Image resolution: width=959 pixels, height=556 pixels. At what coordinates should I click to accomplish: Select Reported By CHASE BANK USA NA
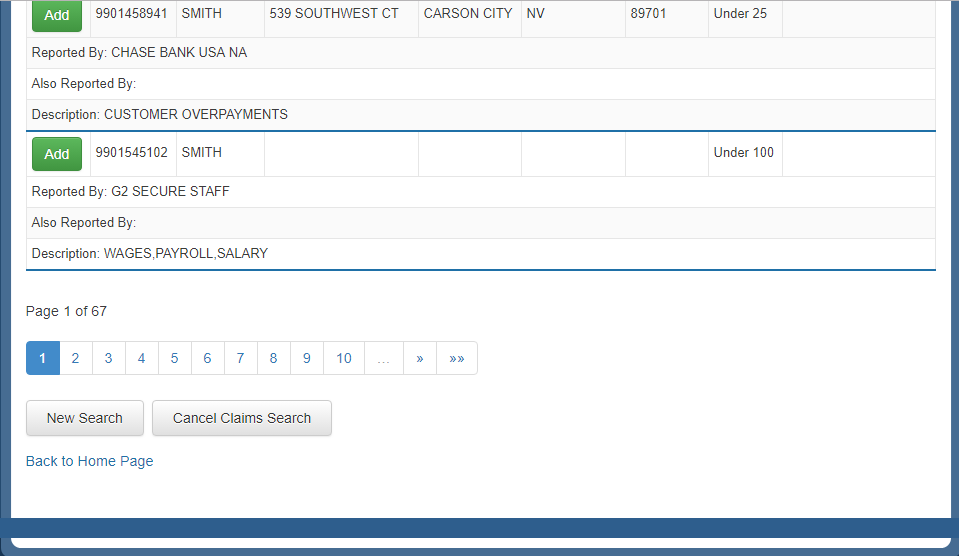[481, 53]
